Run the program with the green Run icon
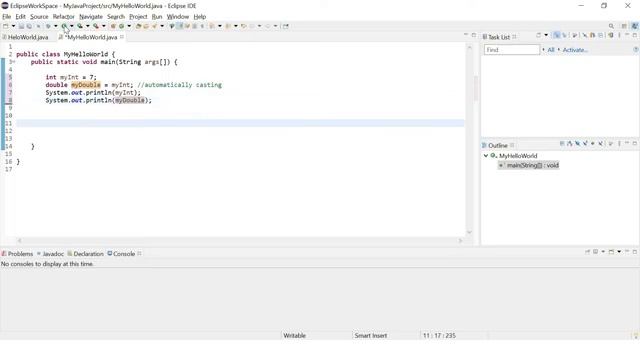 pos(64,26)
